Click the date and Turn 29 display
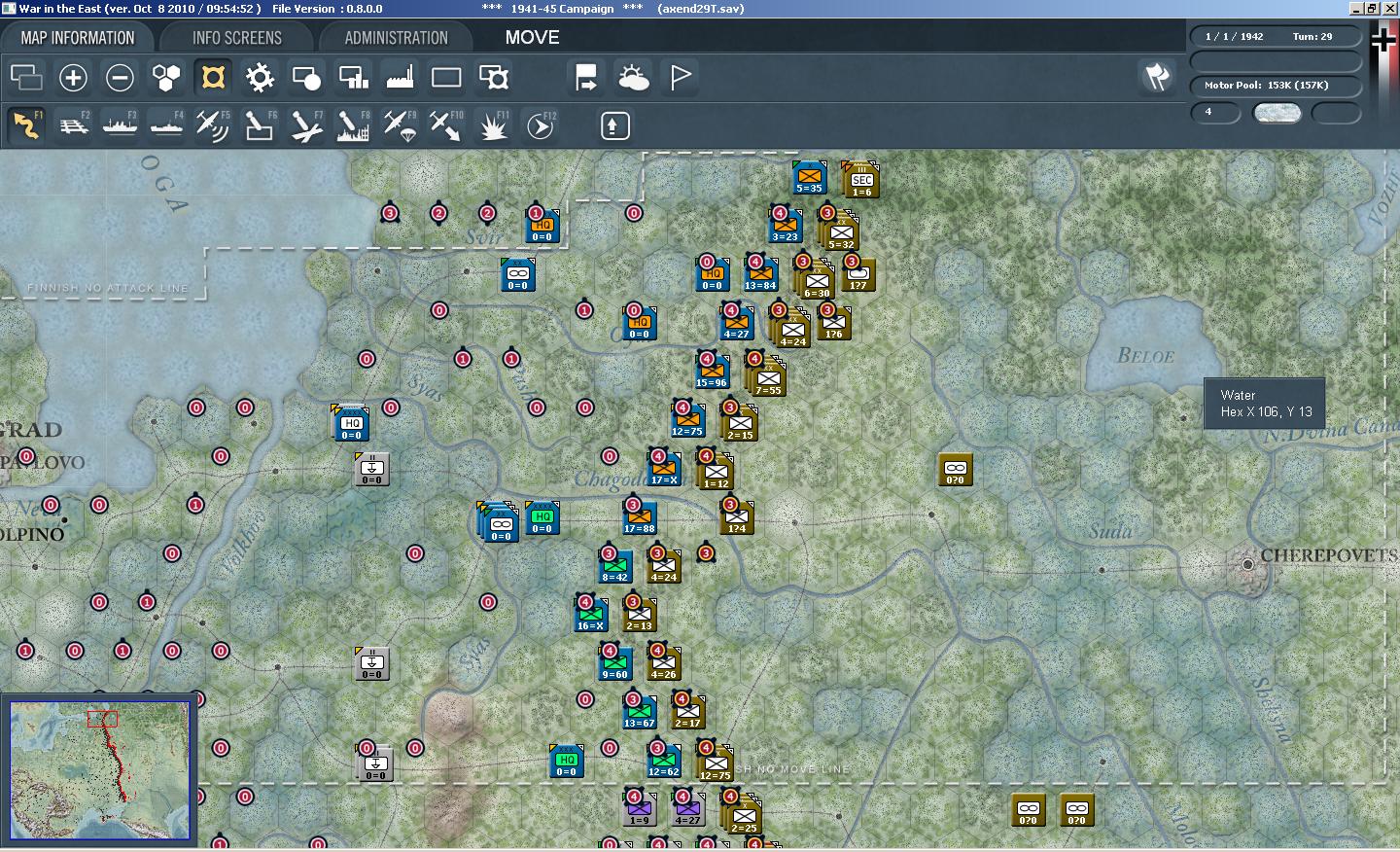 tap(1276, 37)
